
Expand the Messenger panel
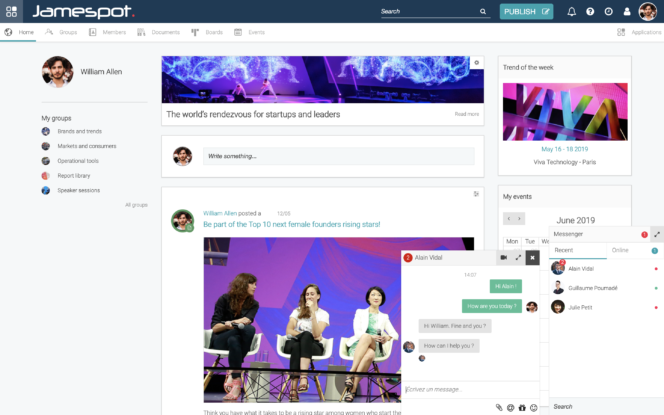656,234
